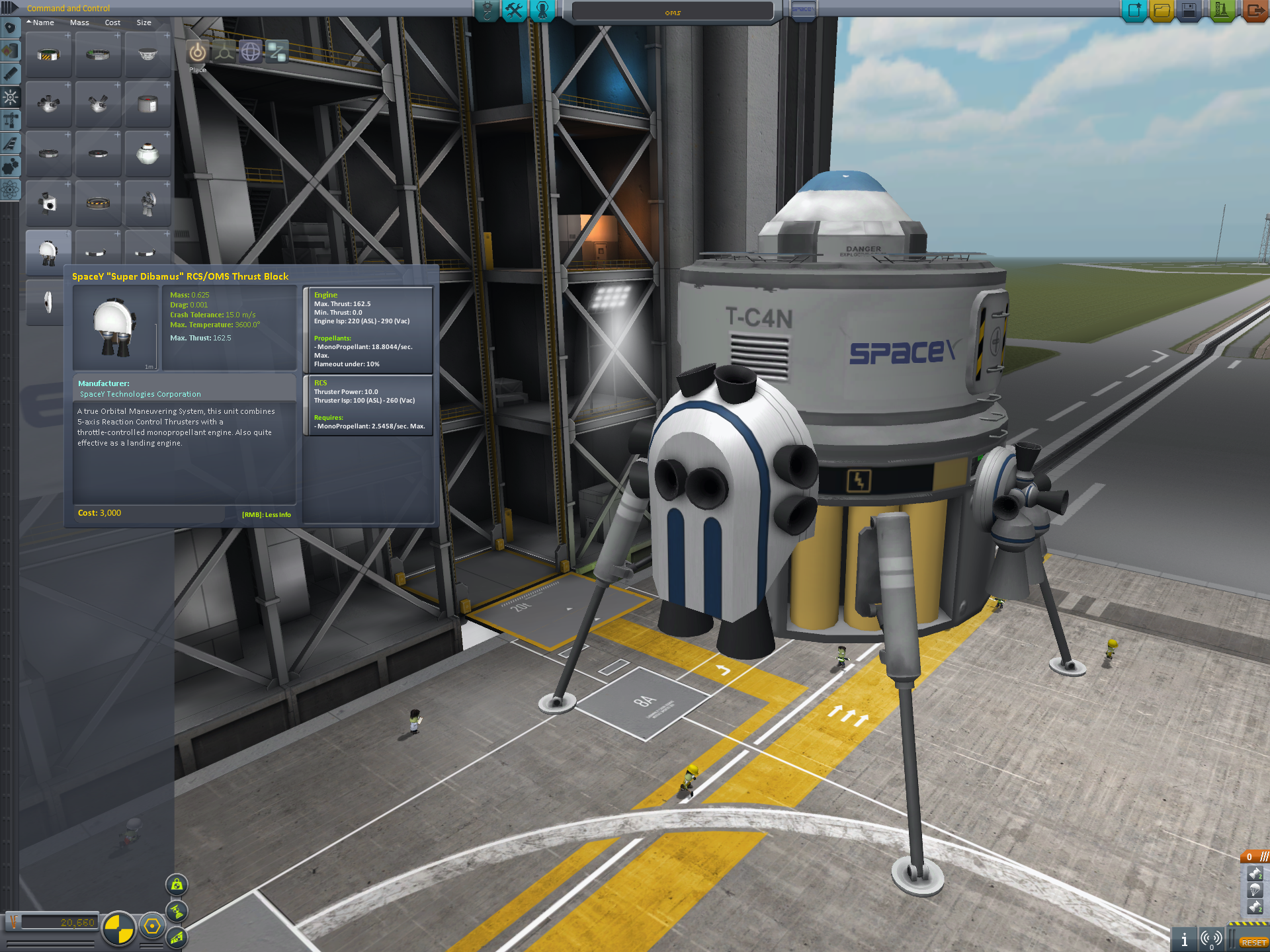
Task: Toggle angle snap hexagon button
Action: [x=152, y=926]
